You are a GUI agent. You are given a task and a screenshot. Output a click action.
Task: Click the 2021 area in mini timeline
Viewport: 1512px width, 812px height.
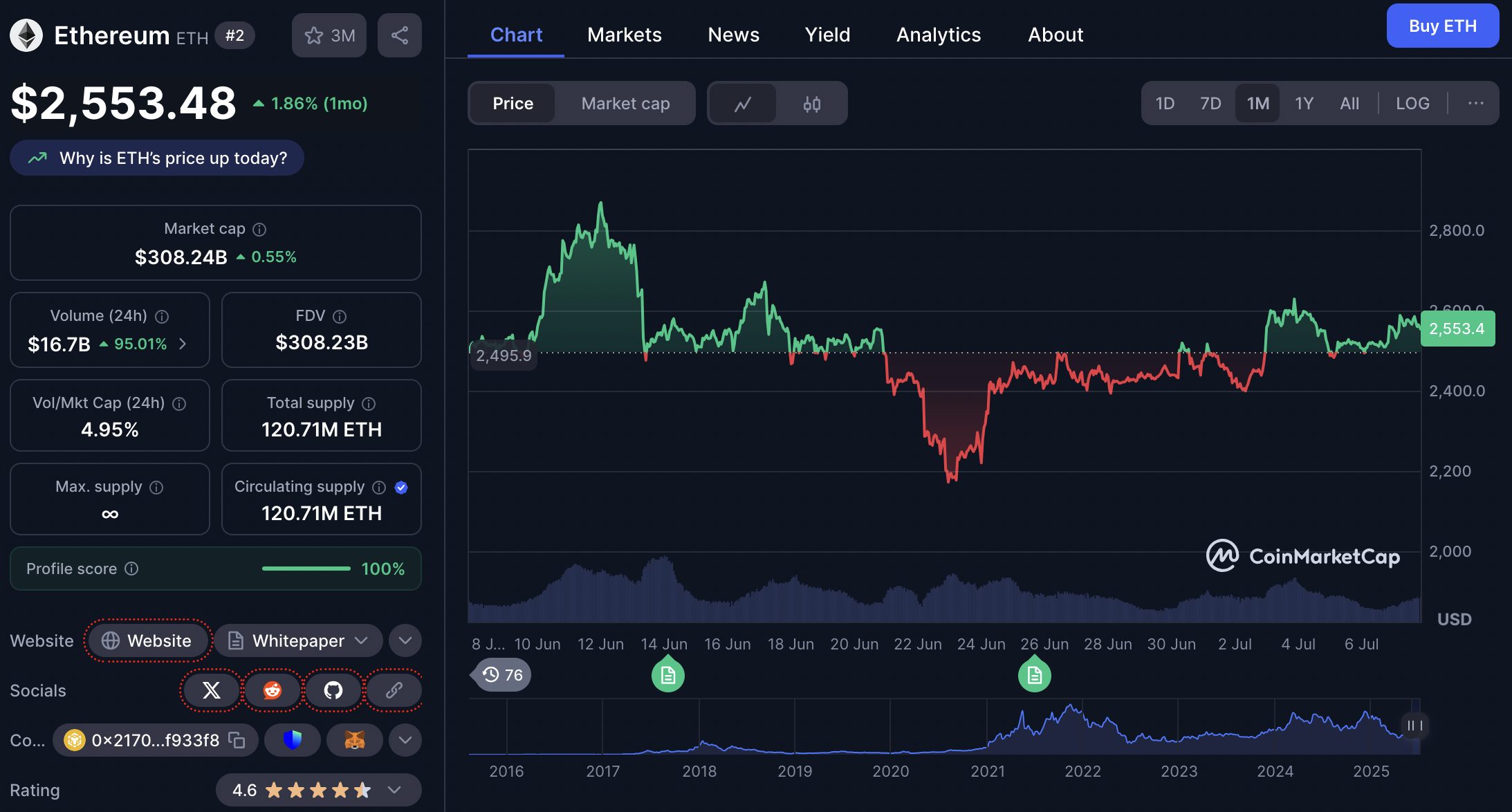point(988,771)
